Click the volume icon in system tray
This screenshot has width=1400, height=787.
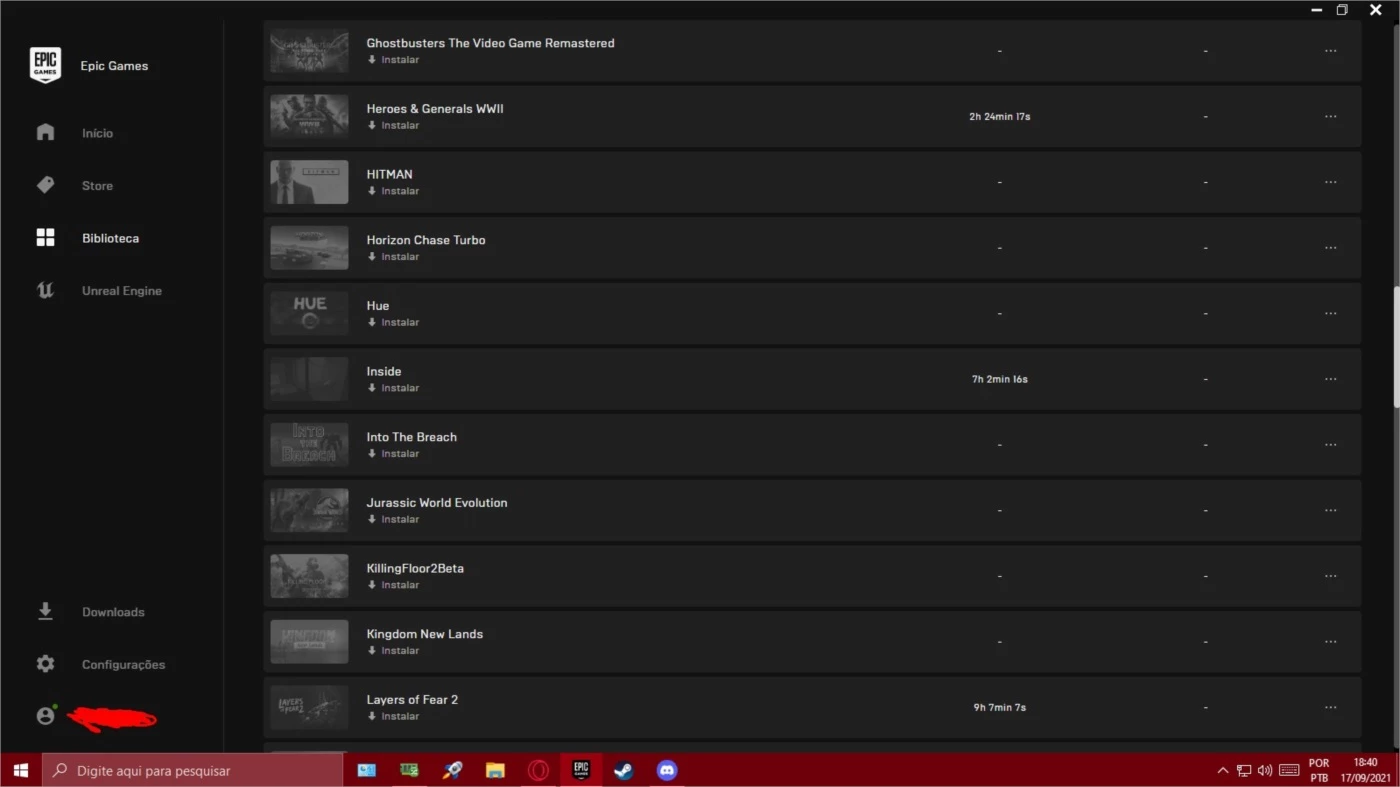pyautogui.click(x=1265, y=770)
